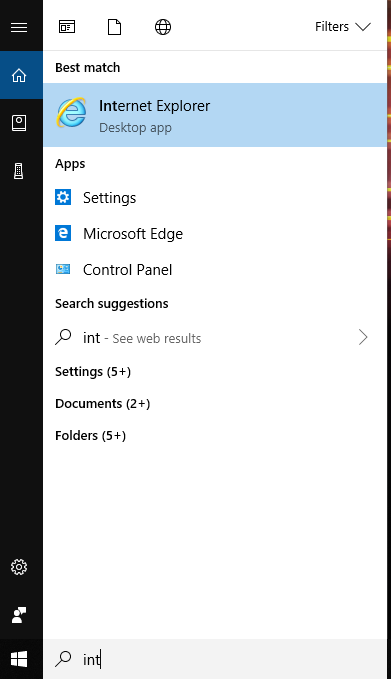Show Documents (2+) results
This screenshot has width=391, height=679.
[x=103, y=404]
